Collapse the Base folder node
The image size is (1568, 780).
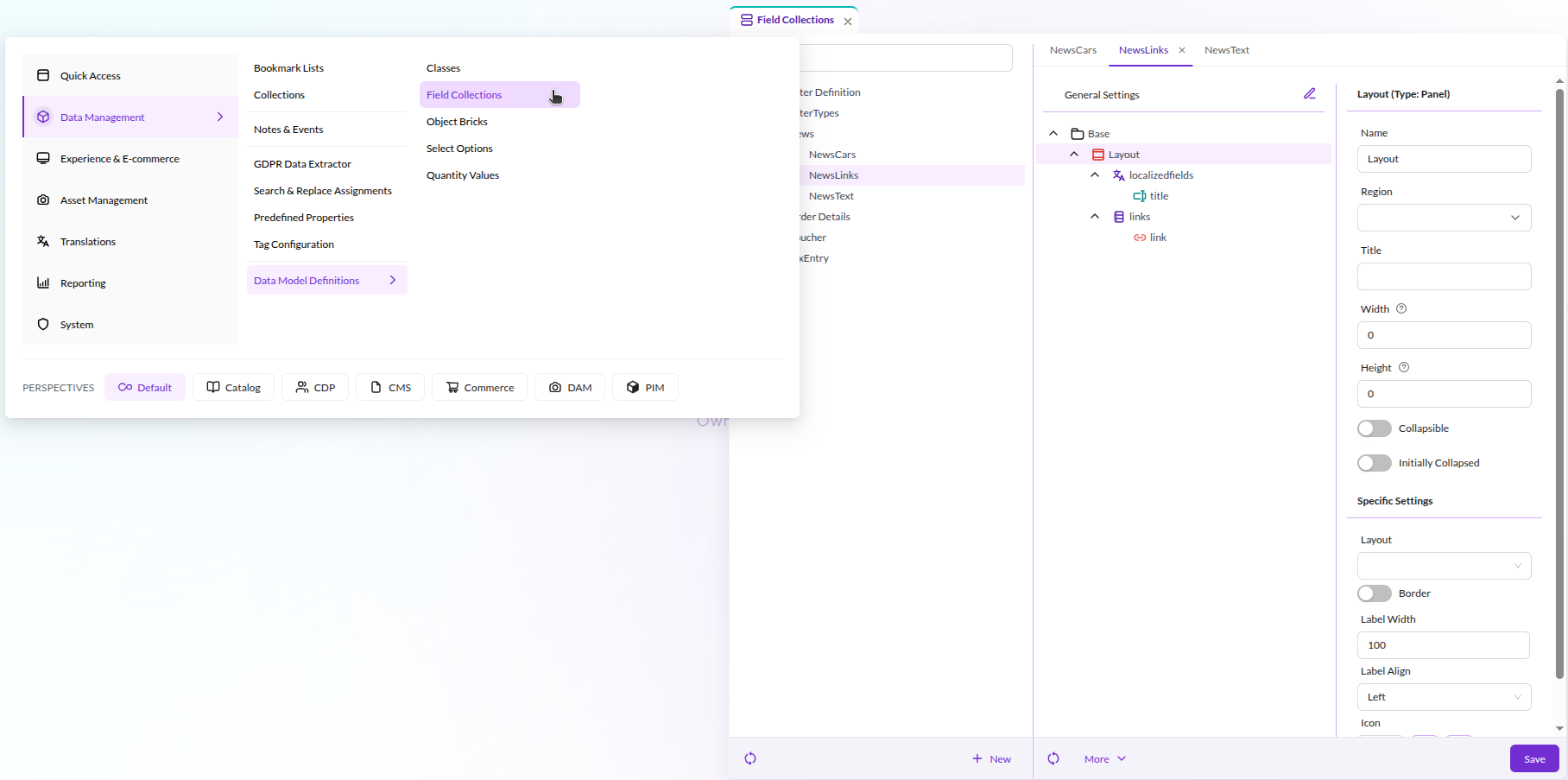(1053, 133)
